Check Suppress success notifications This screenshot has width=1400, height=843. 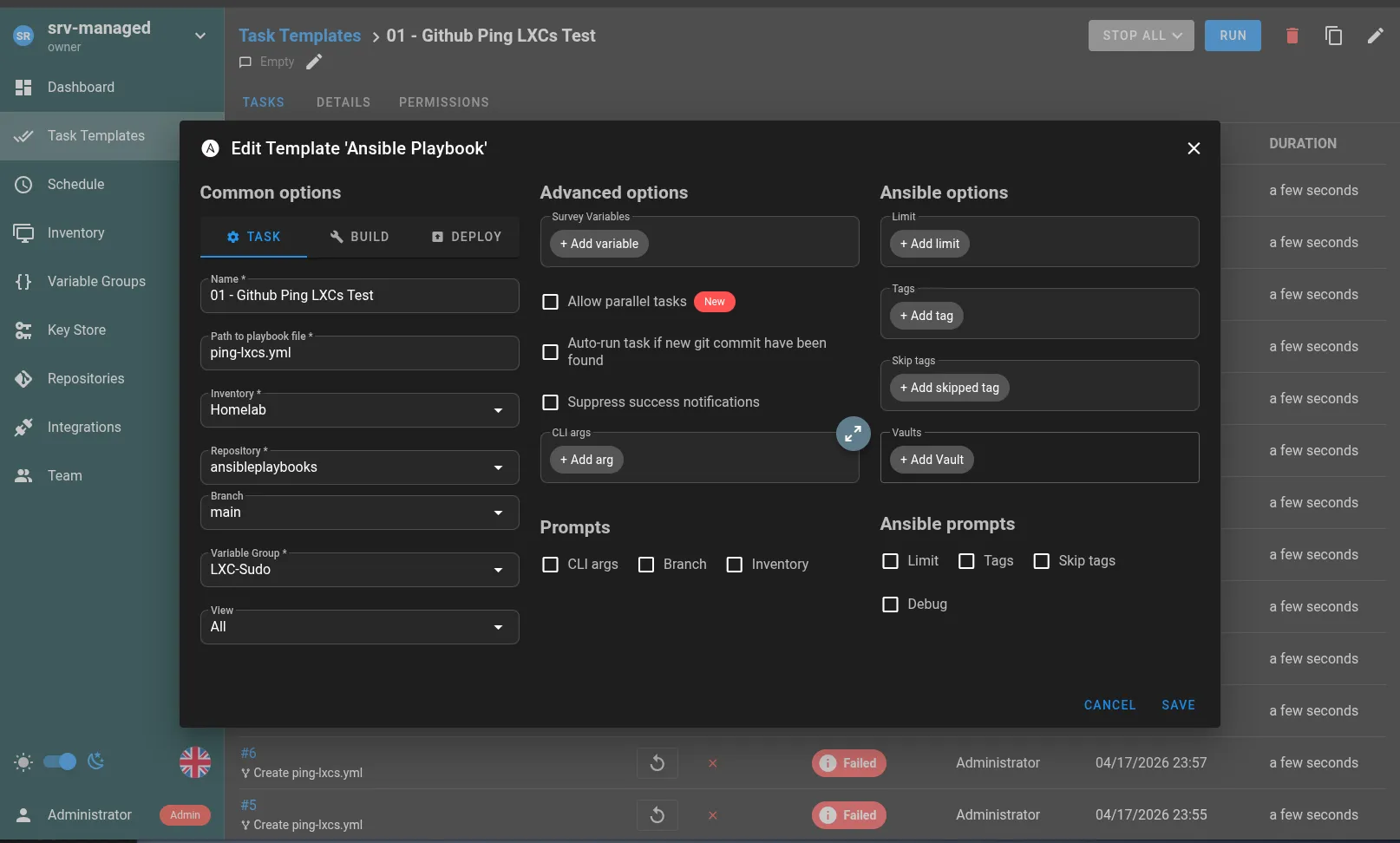click(x=550, y=402)
